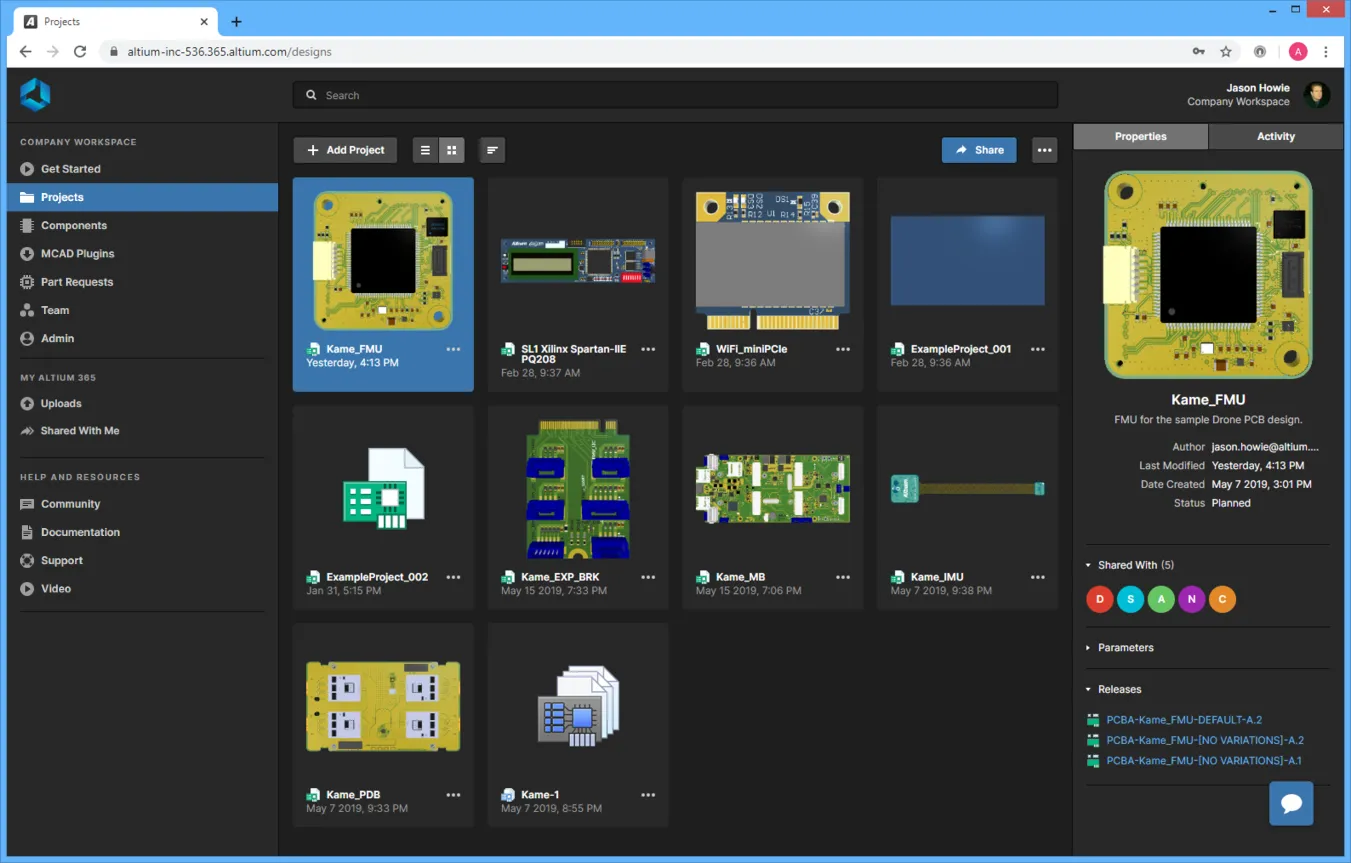Open Kame_MB project ellipsis menu
The height and width of the screenshot is (863, 1351).
coord(843,577)
